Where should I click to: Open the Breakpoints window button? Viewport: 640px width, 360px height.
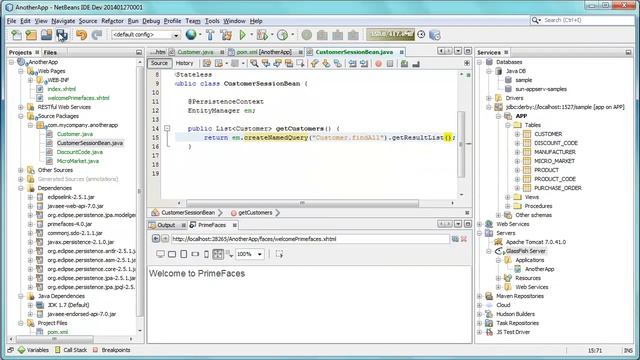coord(111,350)
